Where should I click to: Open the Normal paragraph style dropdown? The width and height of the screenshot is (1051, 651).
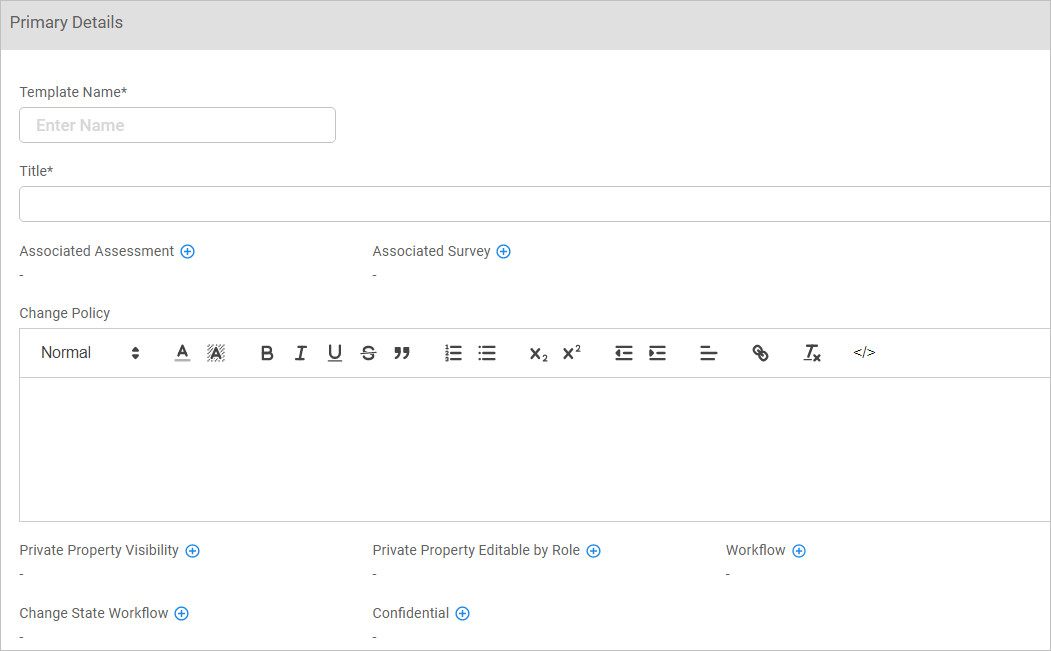click(90, 353)
